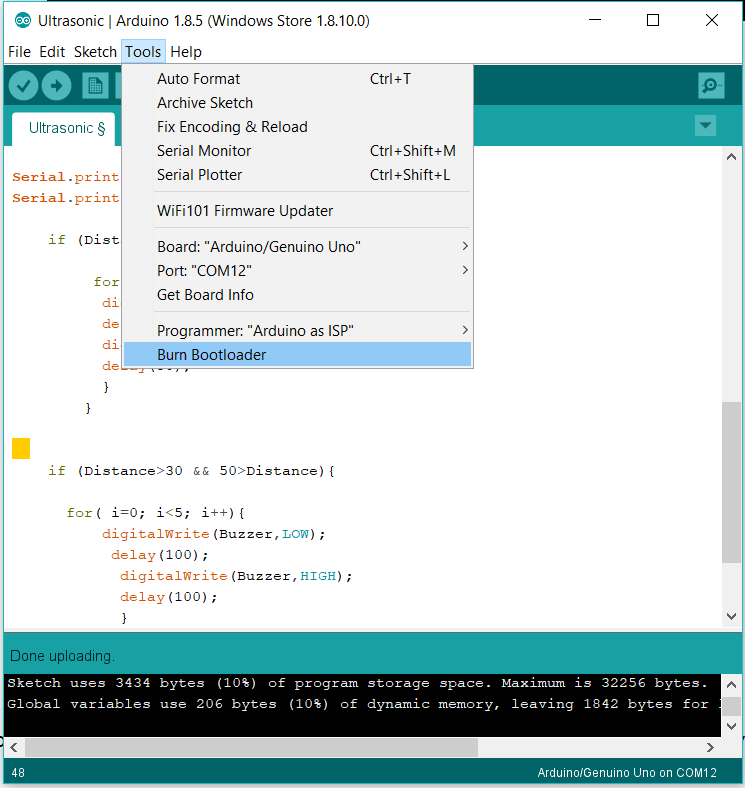745x788 pixels.
Task: Choose Archive Sketch menu entry
Action: [297, 103]
